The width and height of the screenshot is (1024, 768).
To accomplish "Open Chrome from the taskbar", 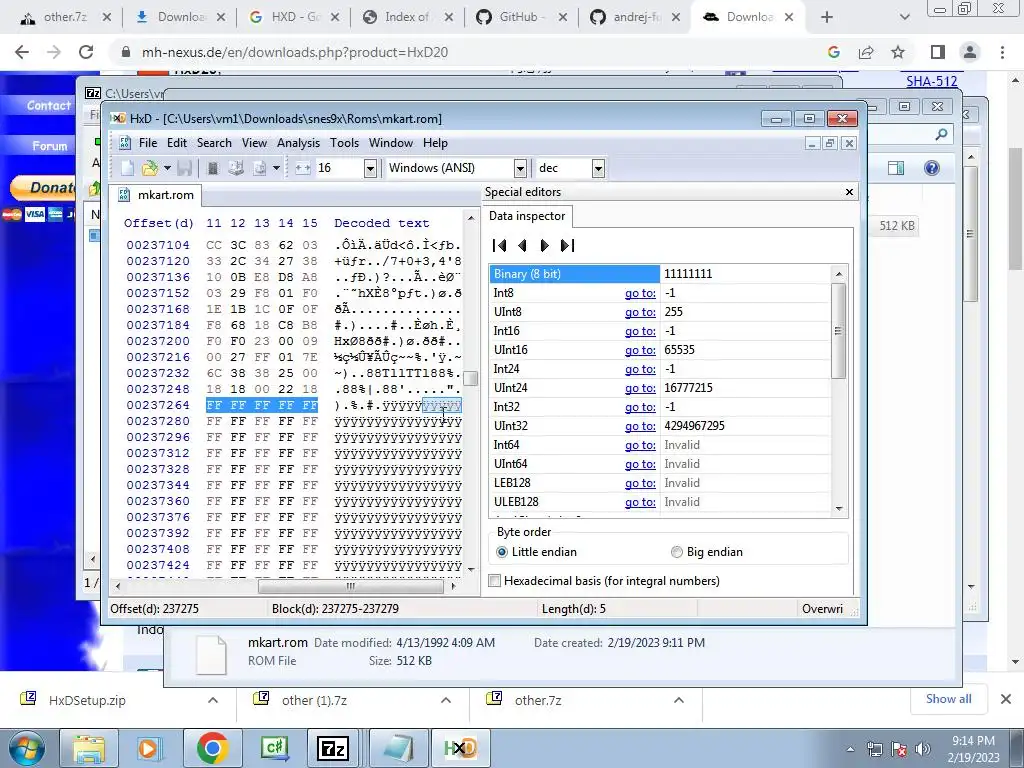I will [212, 748].
